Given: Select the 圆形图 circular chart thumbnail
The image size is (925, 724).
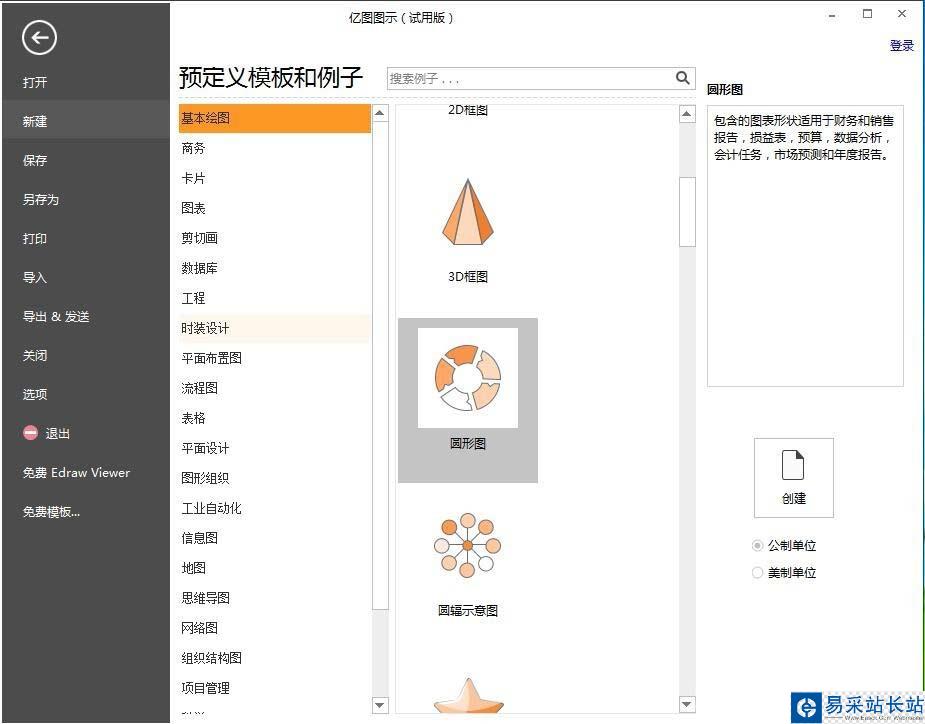Looking at the screenshot, I should tap(468, 378).
